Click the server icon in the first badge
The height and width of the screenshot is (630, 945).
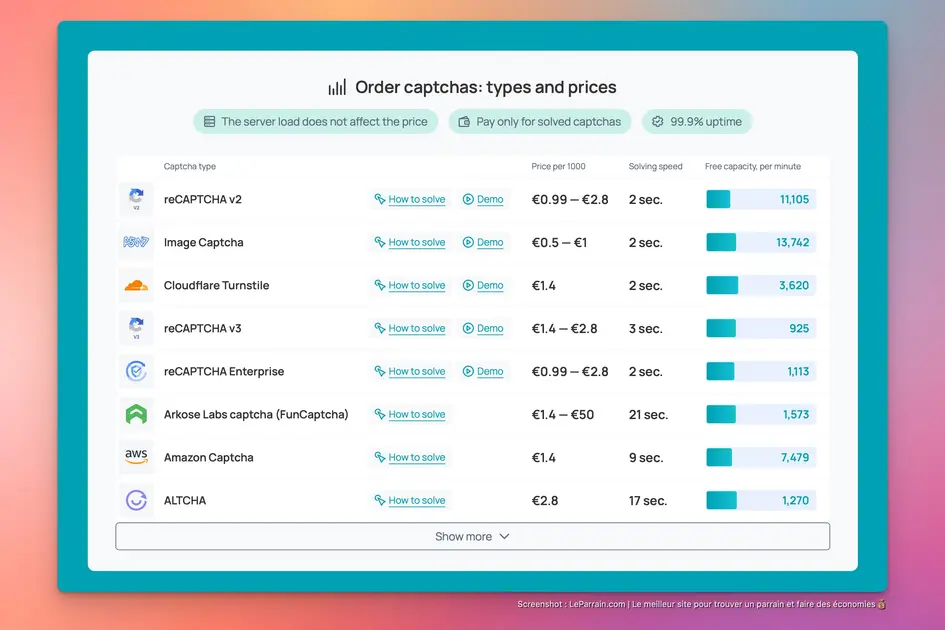pos(209,122)
